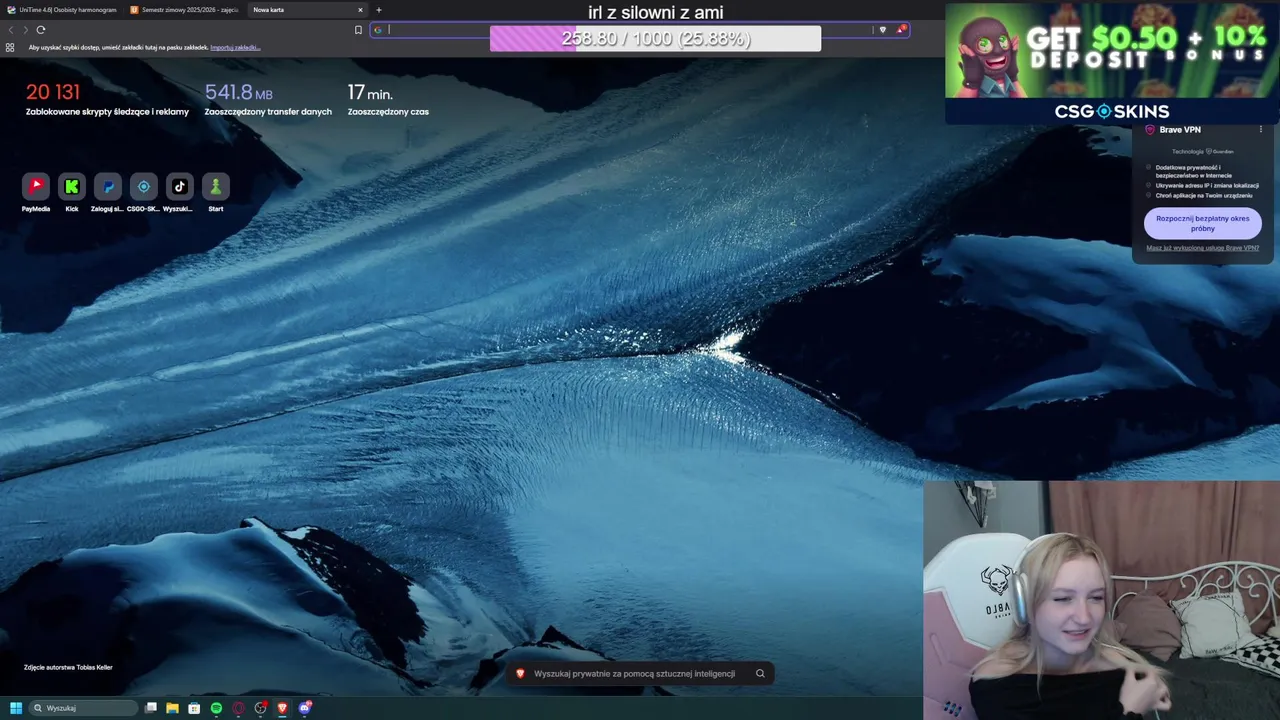Click the 'Zaoszczędzony czas' label
This screenshot has height=720, width=1280.
tap(388, 112)
